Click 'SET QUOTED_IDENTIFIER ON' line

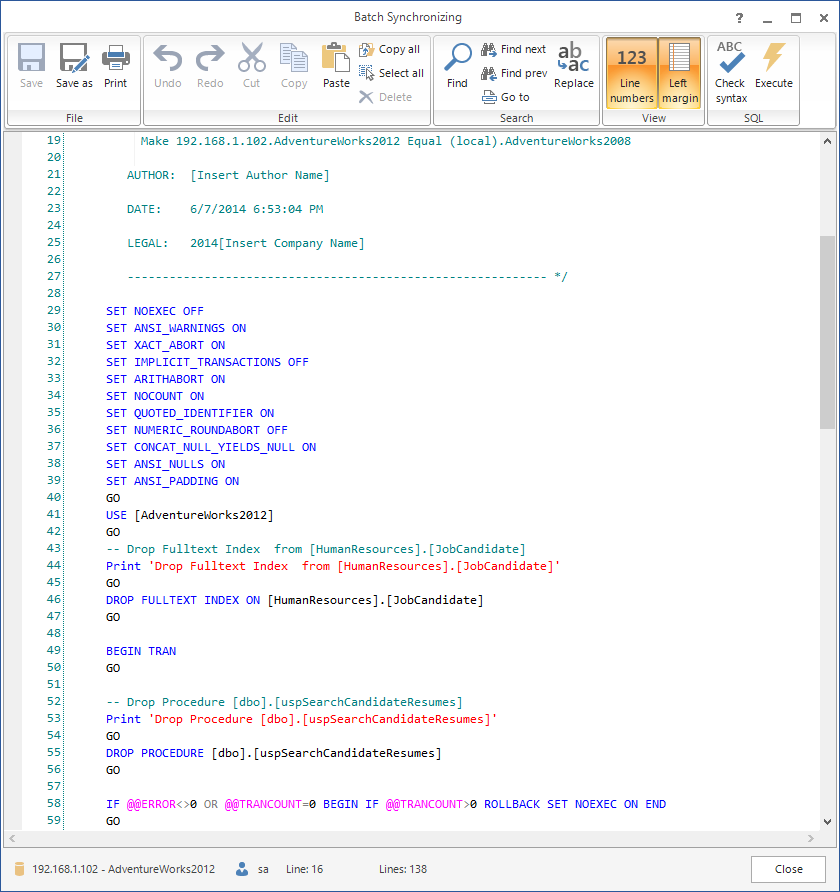(x=190, y=413)
